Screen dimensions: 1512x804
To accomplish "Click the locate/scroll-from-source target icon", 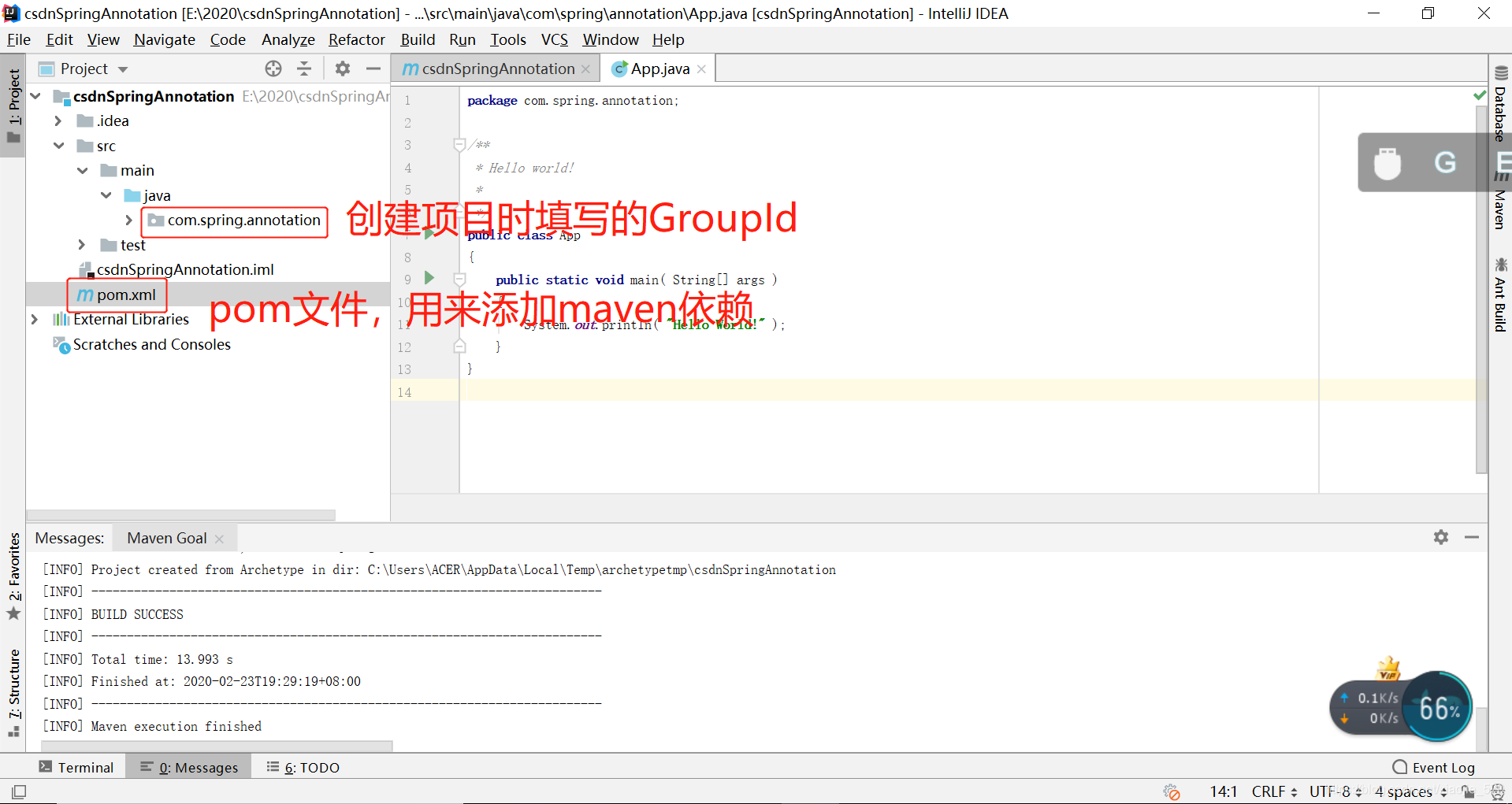I will (x=273, y=69).
